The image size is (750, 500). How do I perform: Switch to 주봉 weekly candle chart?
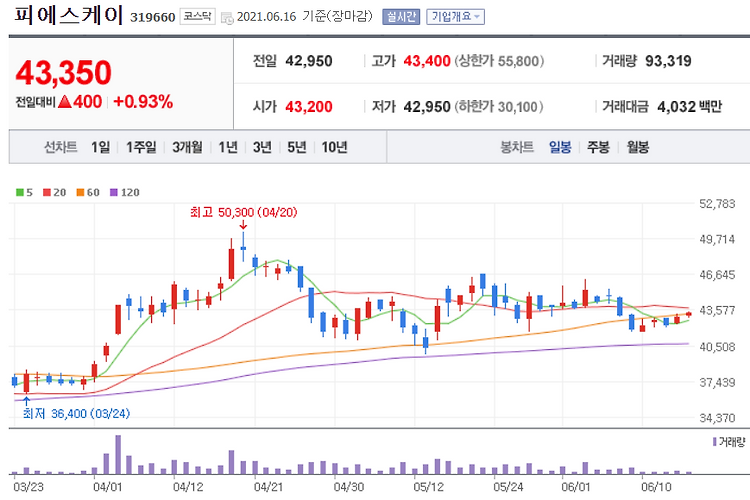tap(598, 147)
